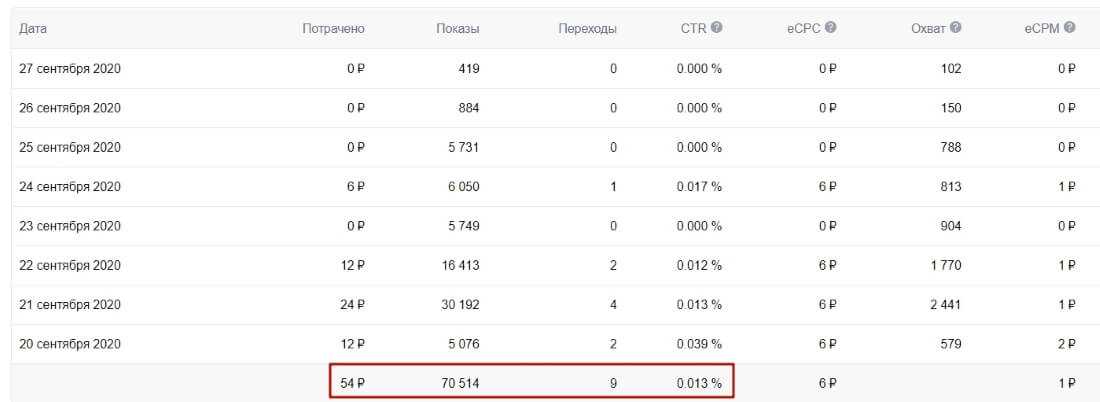Viewport: 1100px width, 402px height.
Task: Click the 2 441 reach value
Action: [945, 305]
